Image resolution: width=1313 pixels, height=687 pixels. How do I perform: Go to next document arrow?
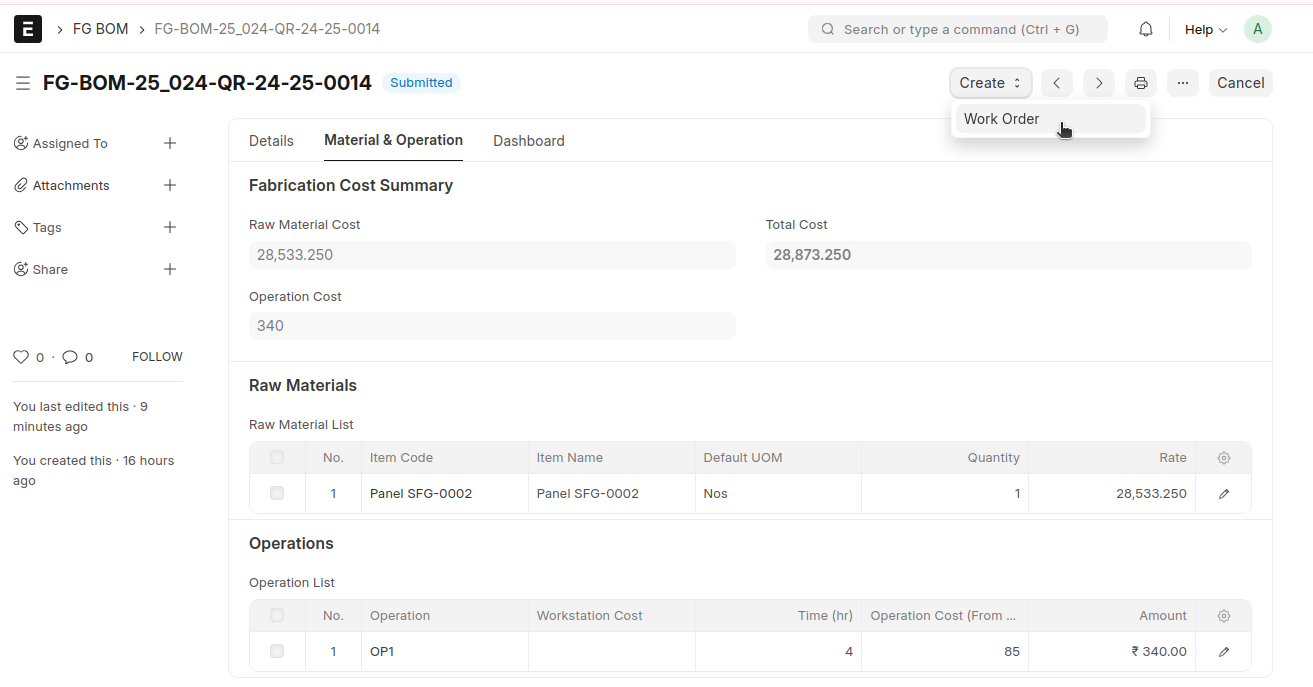click(x=1099, y=83)
